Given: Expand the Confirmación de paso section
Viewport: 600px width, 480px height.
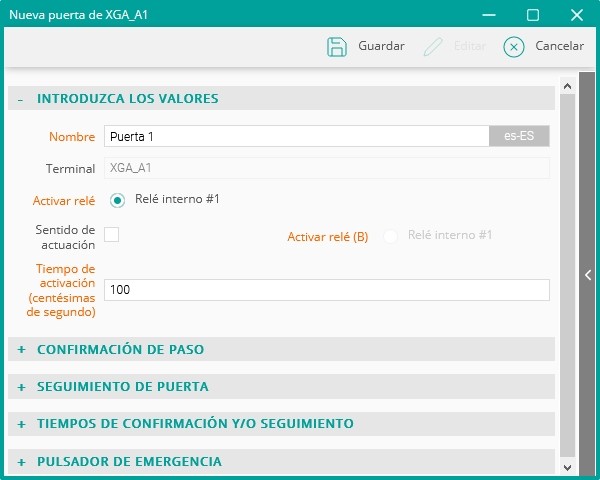Looking at the screenshot, I should (x=281, y=349).
